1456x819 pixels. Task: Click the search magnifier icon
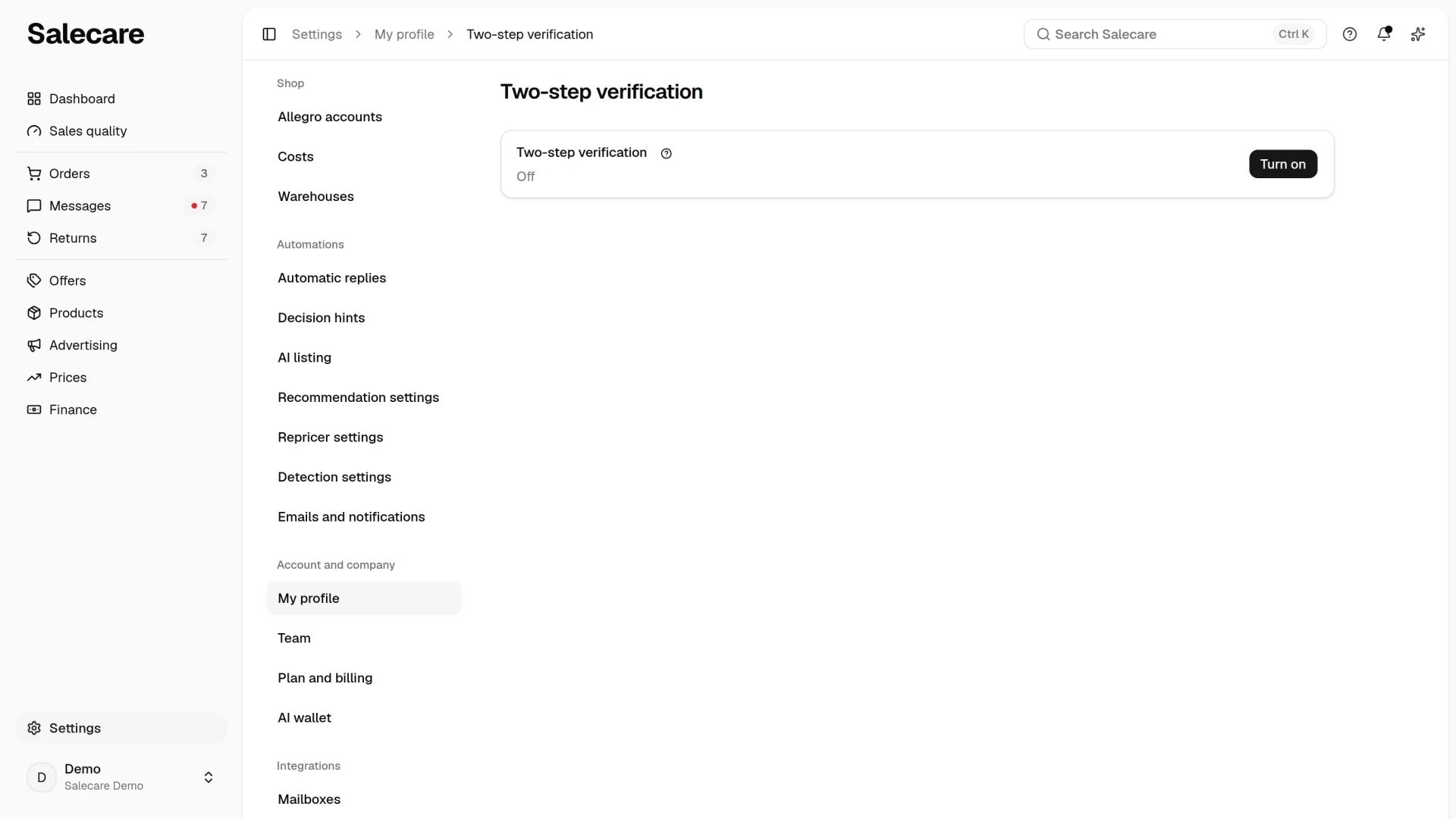(1043, 34)
